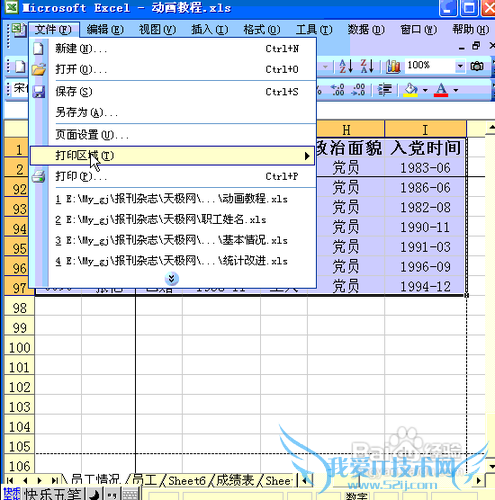The width and height of the screenshot is (495, 500).
Task: Open the 帮助(H) menu
Action: pyautogui.click(x=471, y=30)
